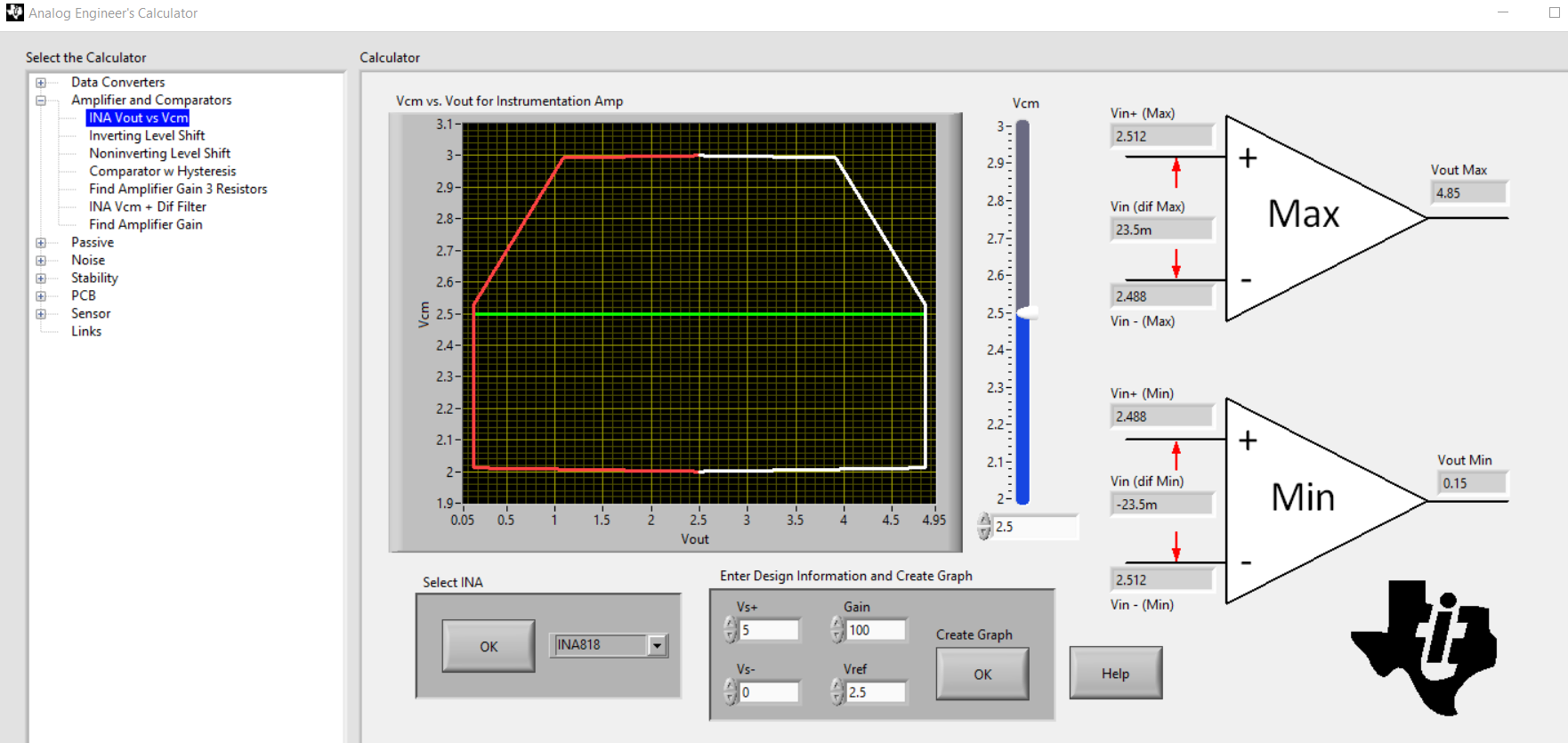Screen dimensions: 1568x743
Task: Click the Vs- stepper arrows
Action: (731, 691)
